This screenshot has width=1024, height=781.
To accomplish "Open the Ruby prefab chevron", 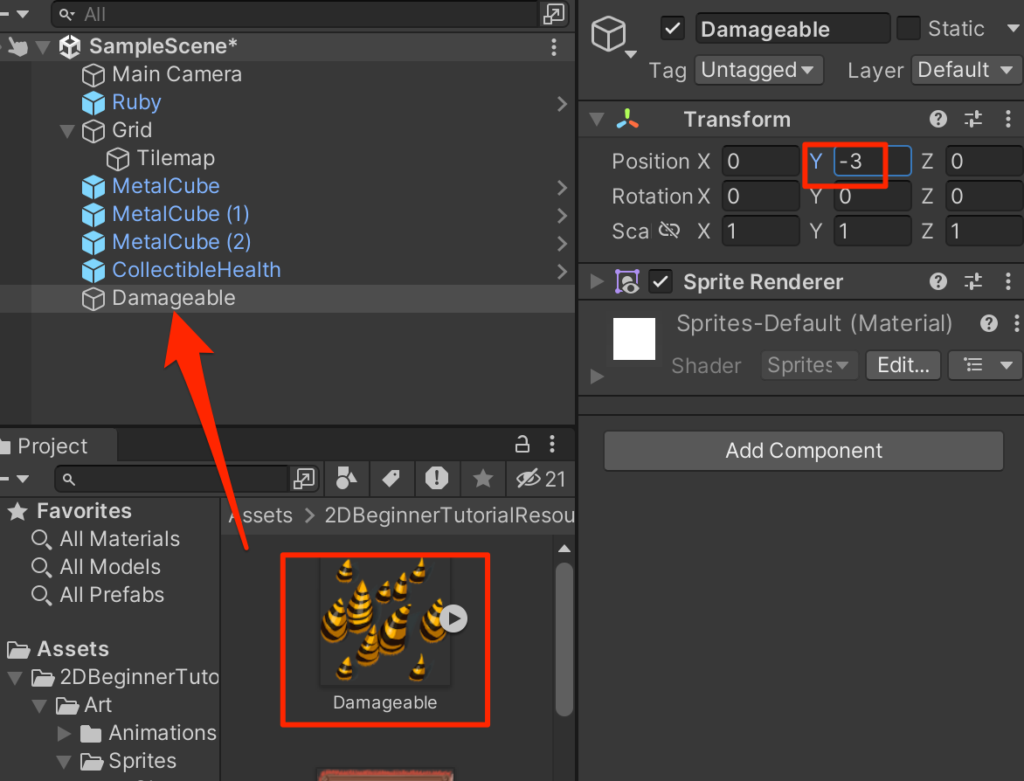I will point(562,104).
